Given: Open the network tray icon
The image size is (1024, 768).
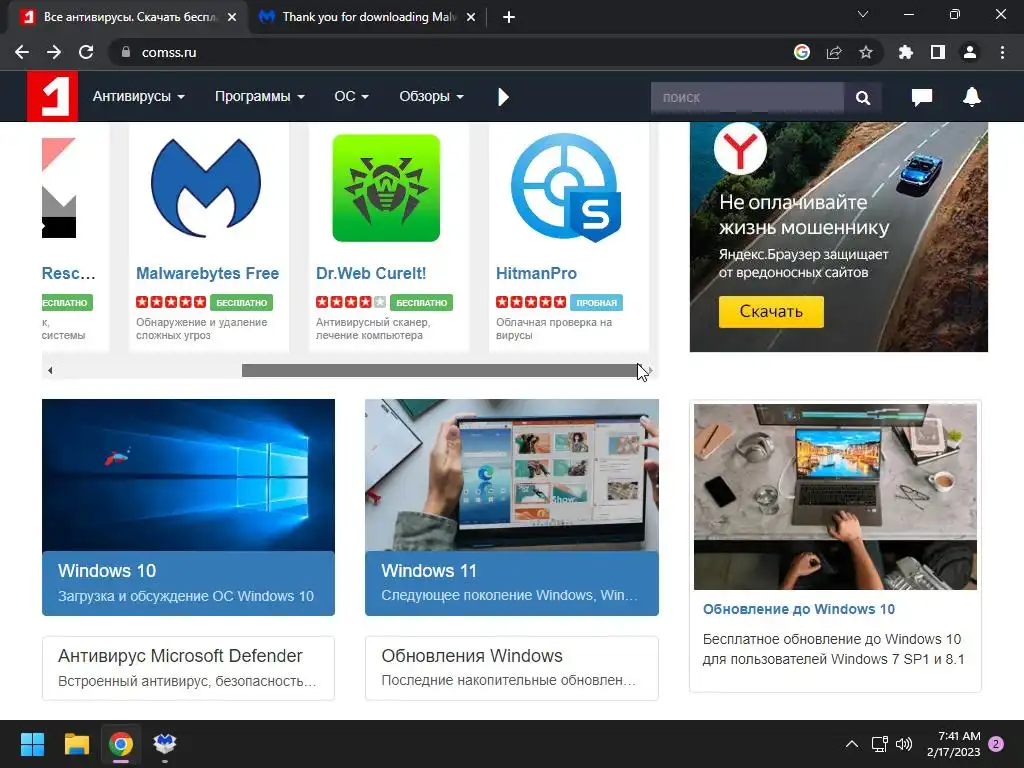Looking at the screenshot, I should click(x=879, y=744).
